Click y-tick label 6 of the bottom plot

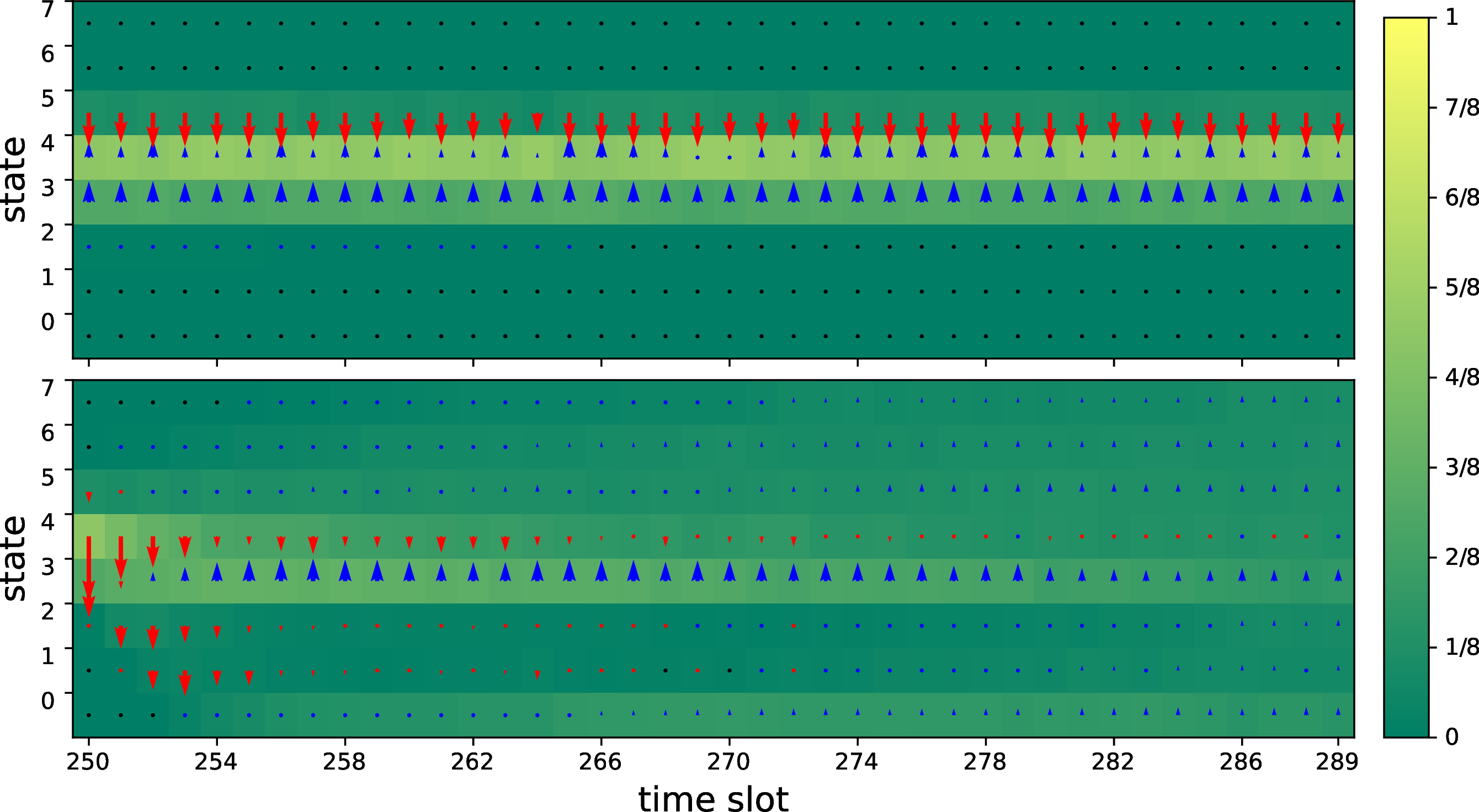[48, 432]
